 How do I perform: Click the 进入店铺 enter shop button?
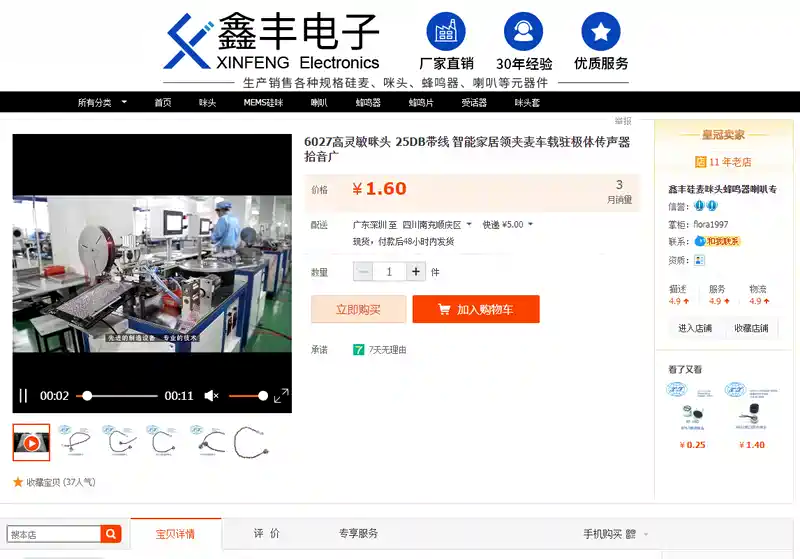click(x=695, y=328)
